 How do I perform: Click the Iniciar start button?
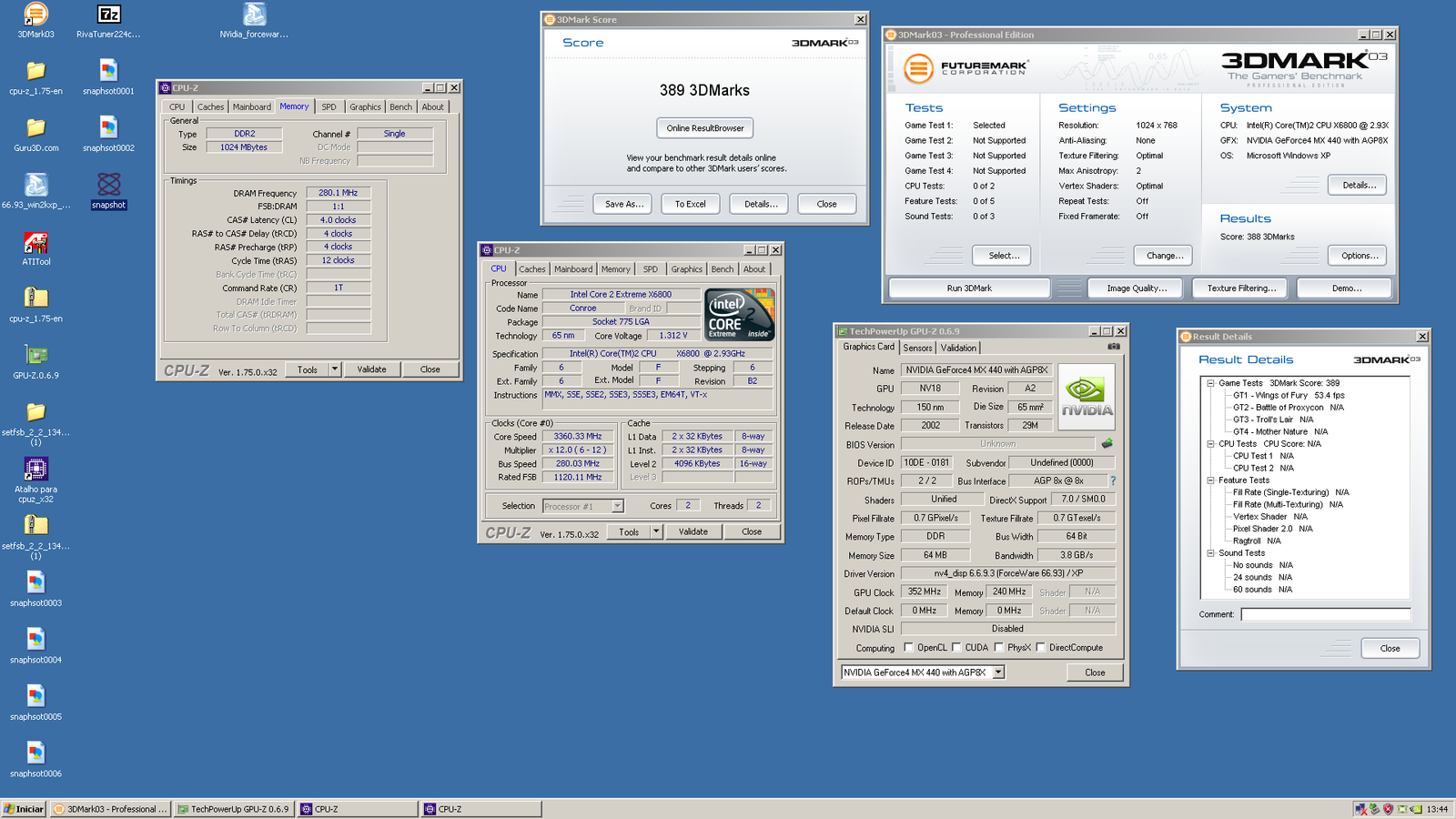[x=24, y=809]
